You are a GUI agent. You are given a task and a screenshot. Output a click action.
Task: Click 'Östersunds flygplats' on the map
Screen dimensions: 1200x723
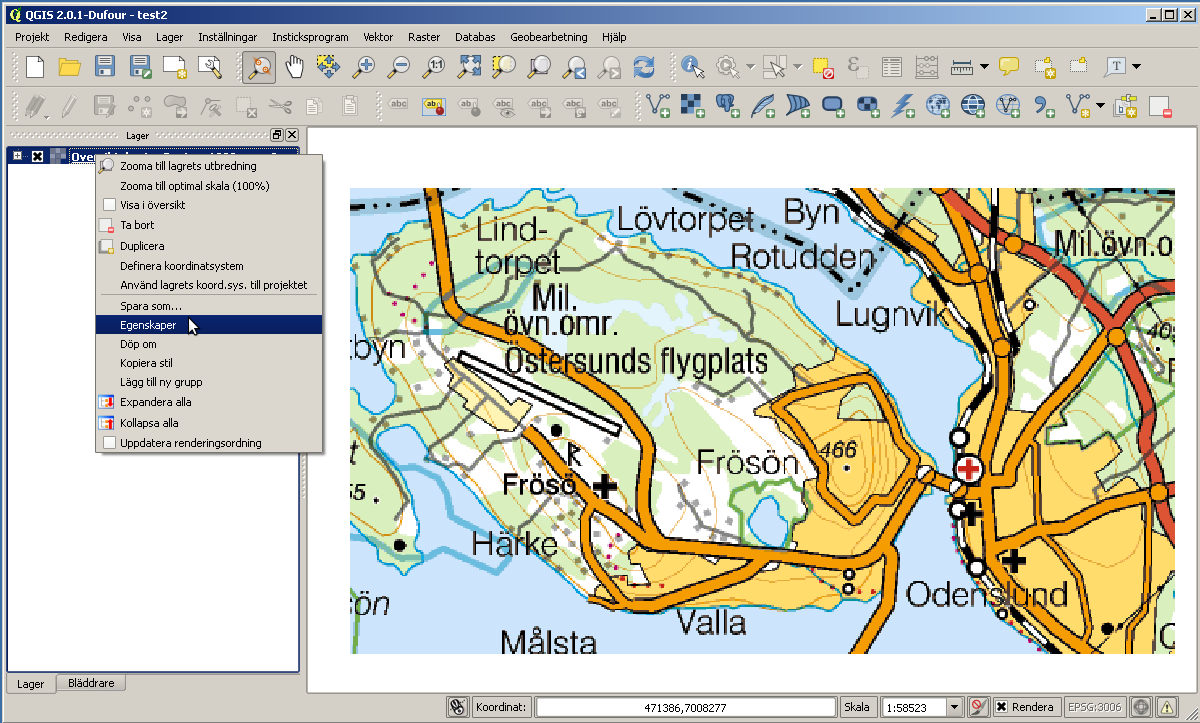[x=637, y=361]
